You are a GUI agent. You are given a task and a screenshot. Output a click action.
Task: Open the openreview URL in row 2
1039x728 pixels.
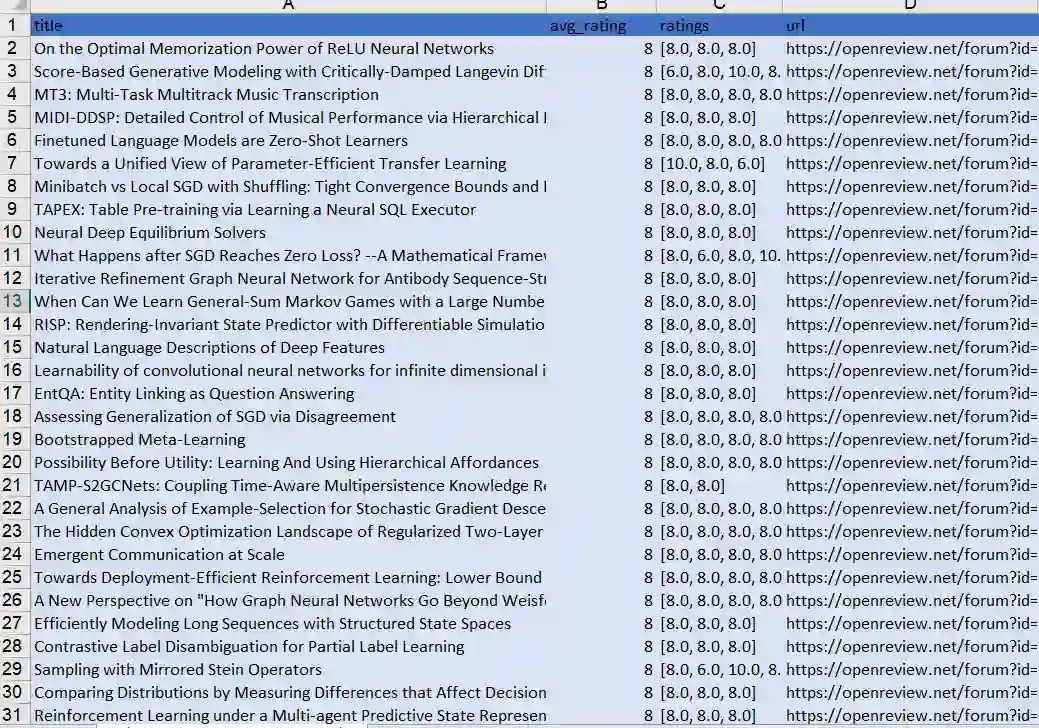pos(910,48)
